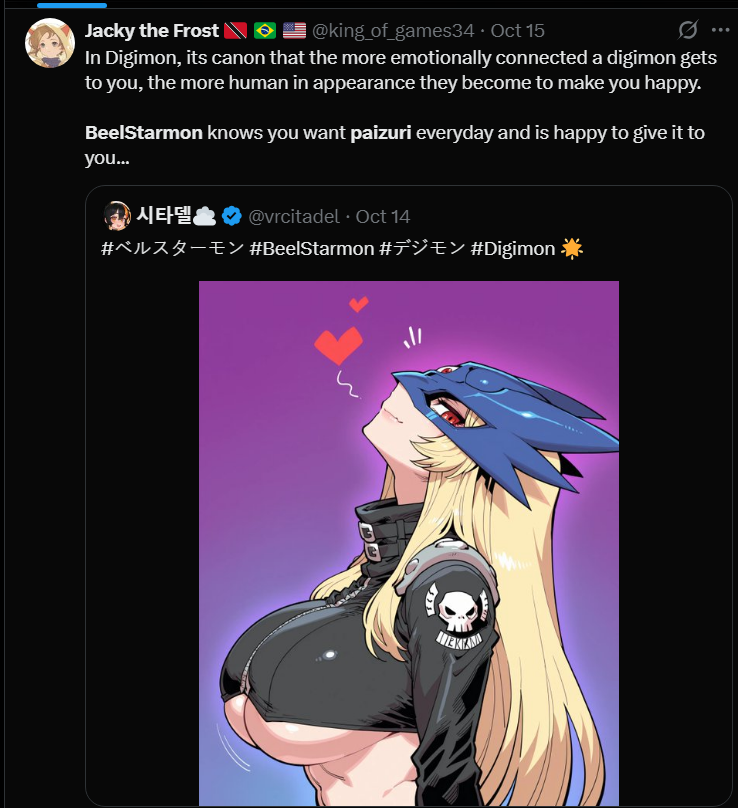Click the #BeelStarmon hashtag

[312, 248]
